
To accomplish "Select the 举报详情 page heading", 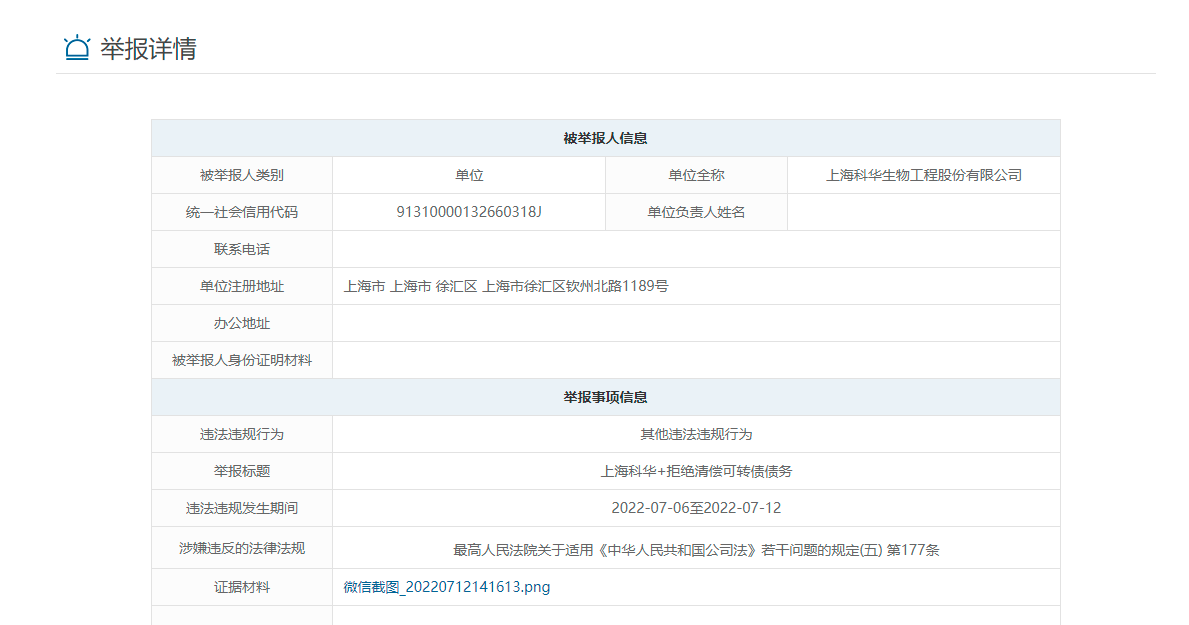I will (x=149, y=49).
